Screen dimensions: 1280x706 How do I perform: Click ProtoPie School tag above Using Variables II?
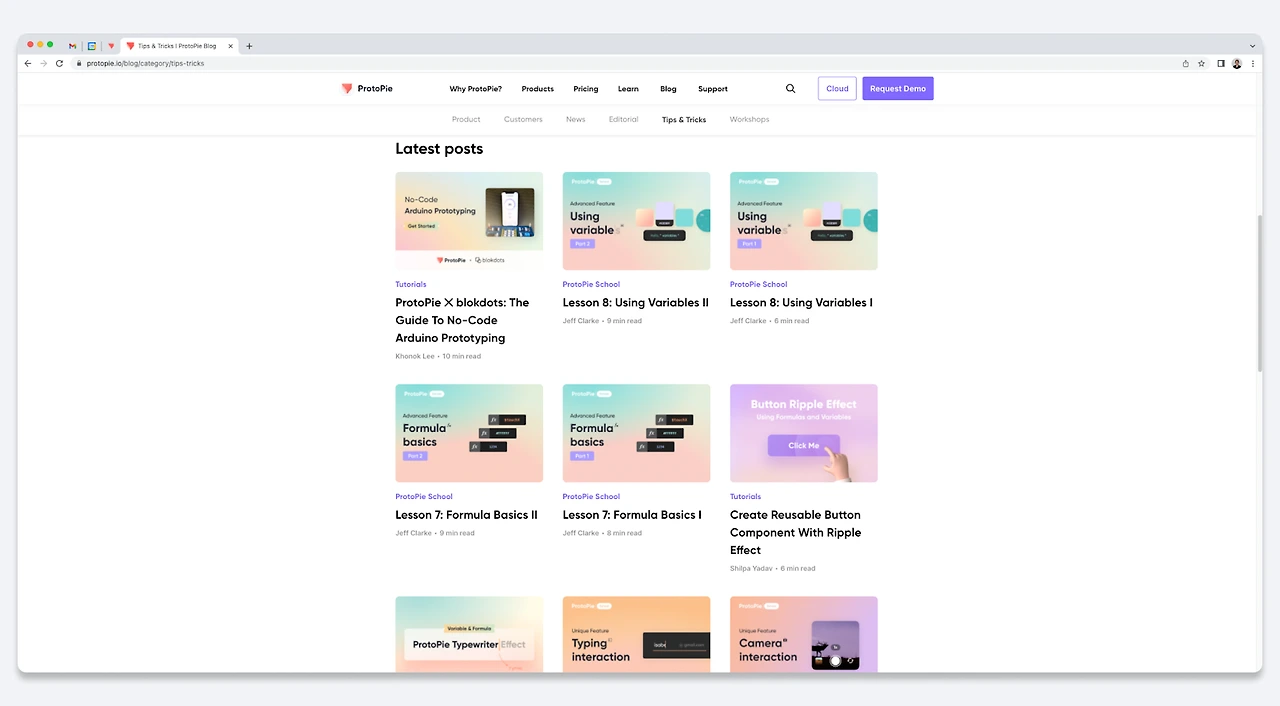pos(591,284)
